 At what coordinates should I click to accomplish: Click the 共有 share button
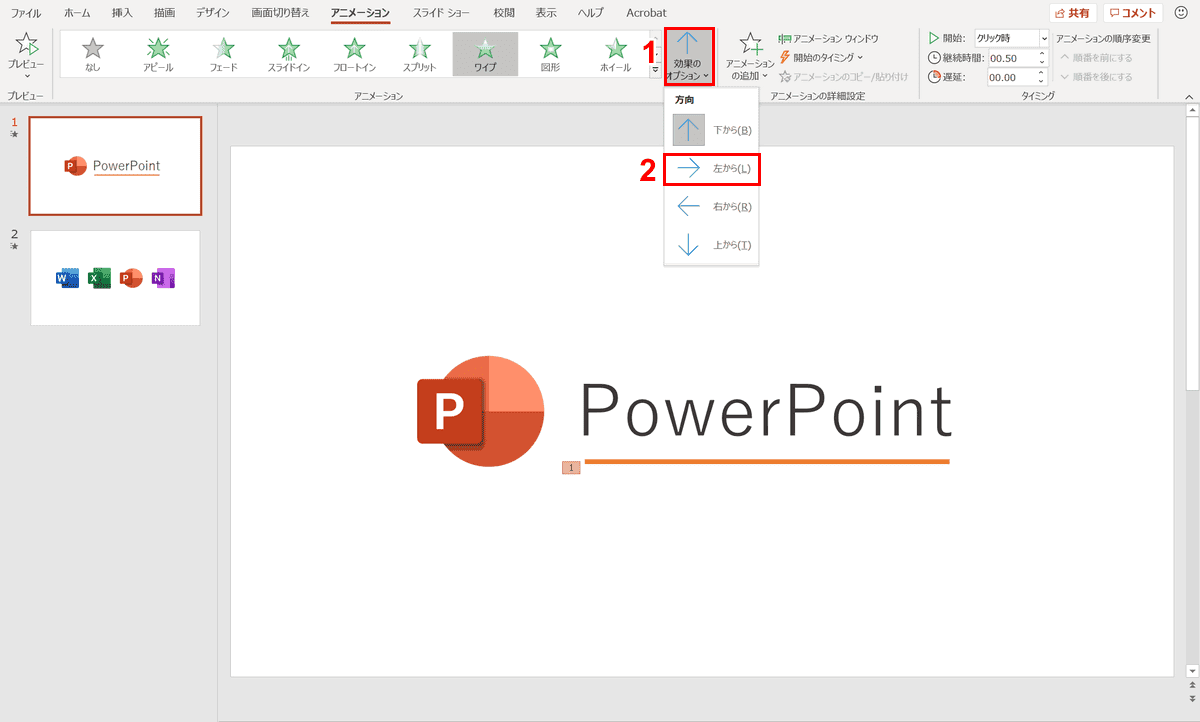(1072, 13)
